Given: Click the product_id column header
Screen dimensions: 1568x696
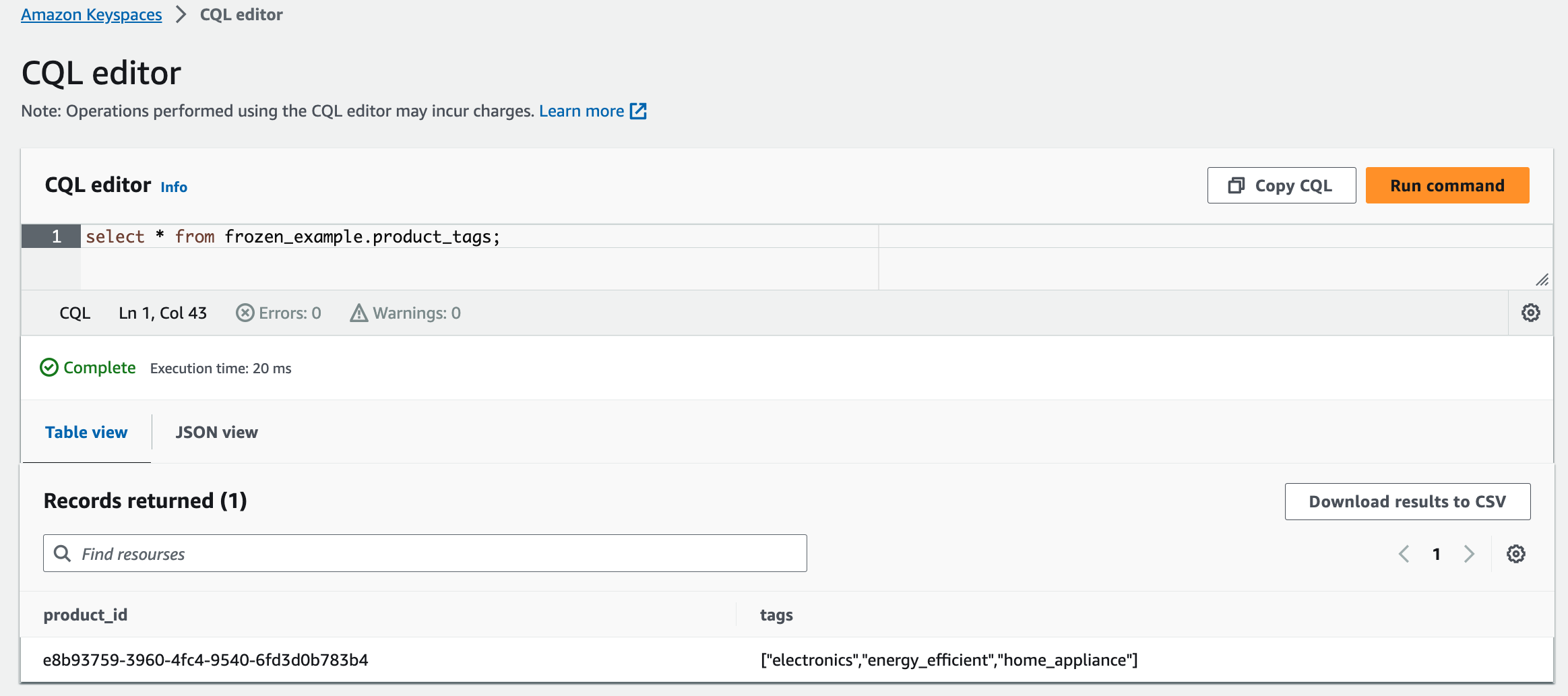Looking at the screenshot, I should 86,614.
